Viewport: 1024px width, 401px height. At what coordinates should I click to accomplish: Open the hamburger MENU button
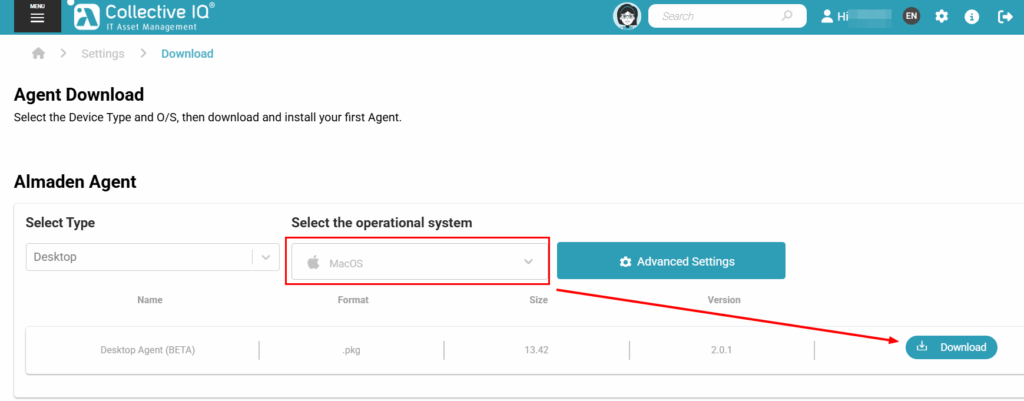pos(37,16)
